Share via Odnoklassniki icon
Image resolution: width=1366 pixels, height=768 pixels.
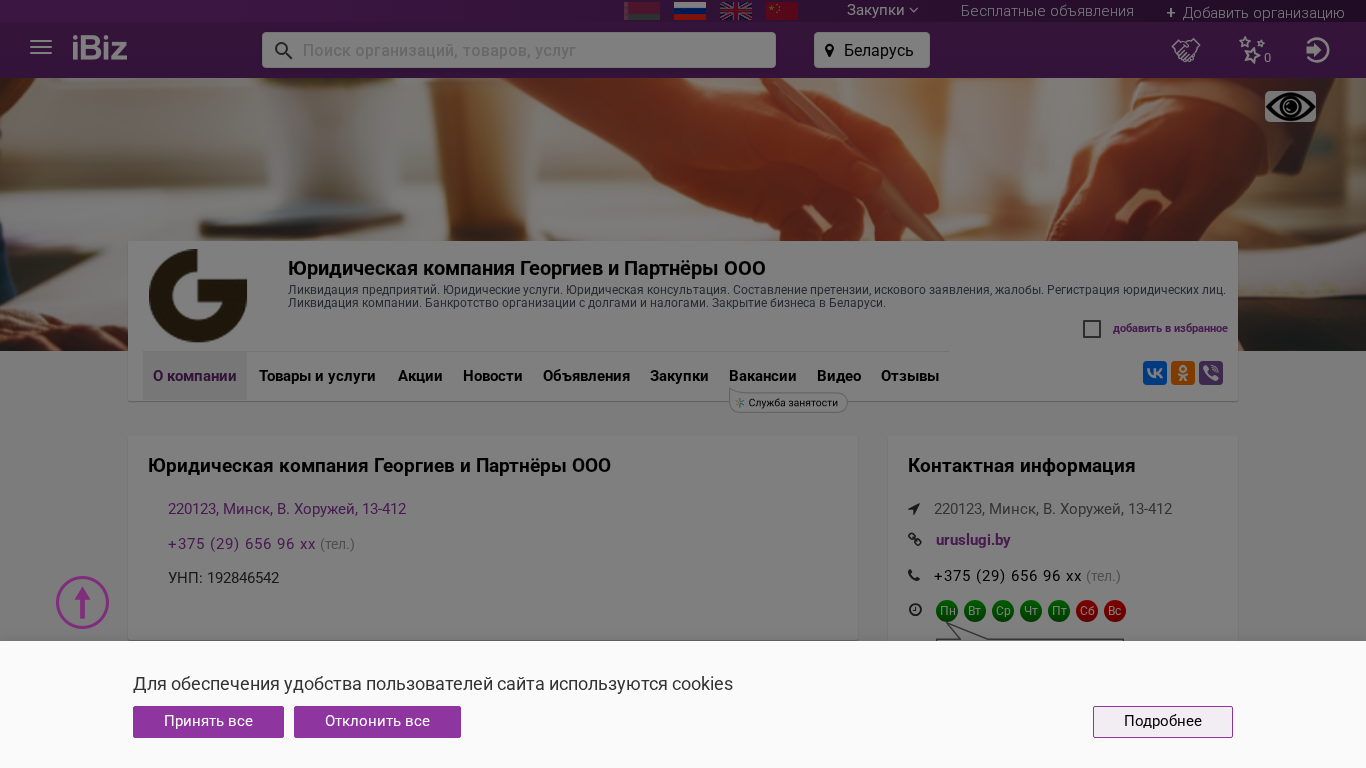point(1183,373)
